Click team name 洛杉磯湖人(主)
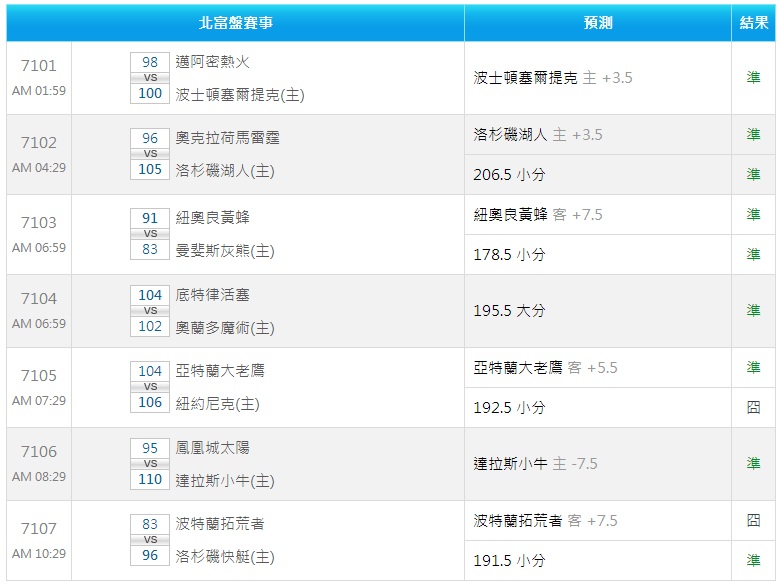This screenshot has width=780, height=585. coord(225,171)
